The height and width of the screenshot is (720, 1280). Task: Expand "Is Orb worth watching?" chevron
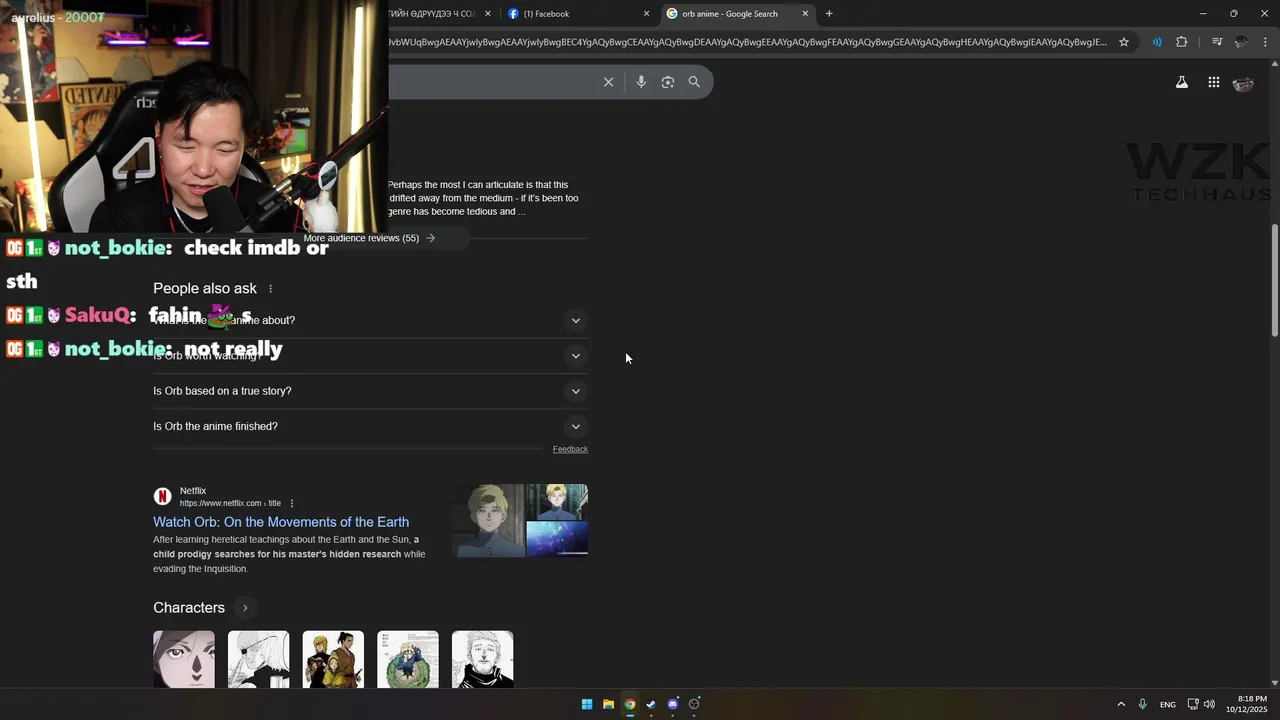(575, 356)
